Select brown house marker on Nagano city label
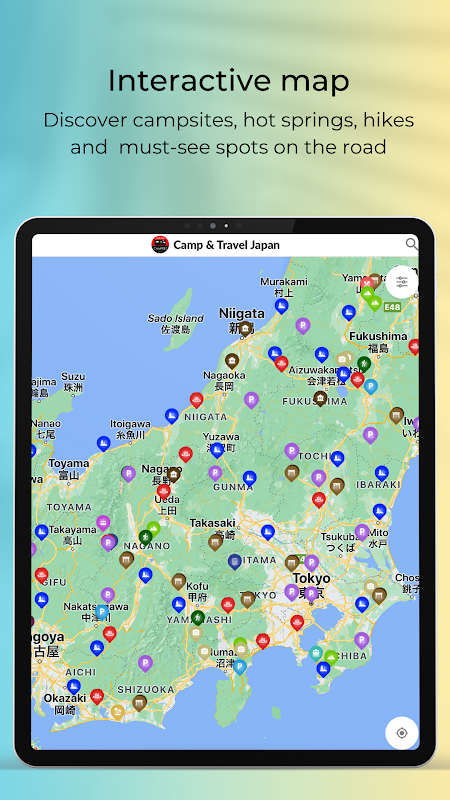 pyautogui.click(x=174, y=474)
